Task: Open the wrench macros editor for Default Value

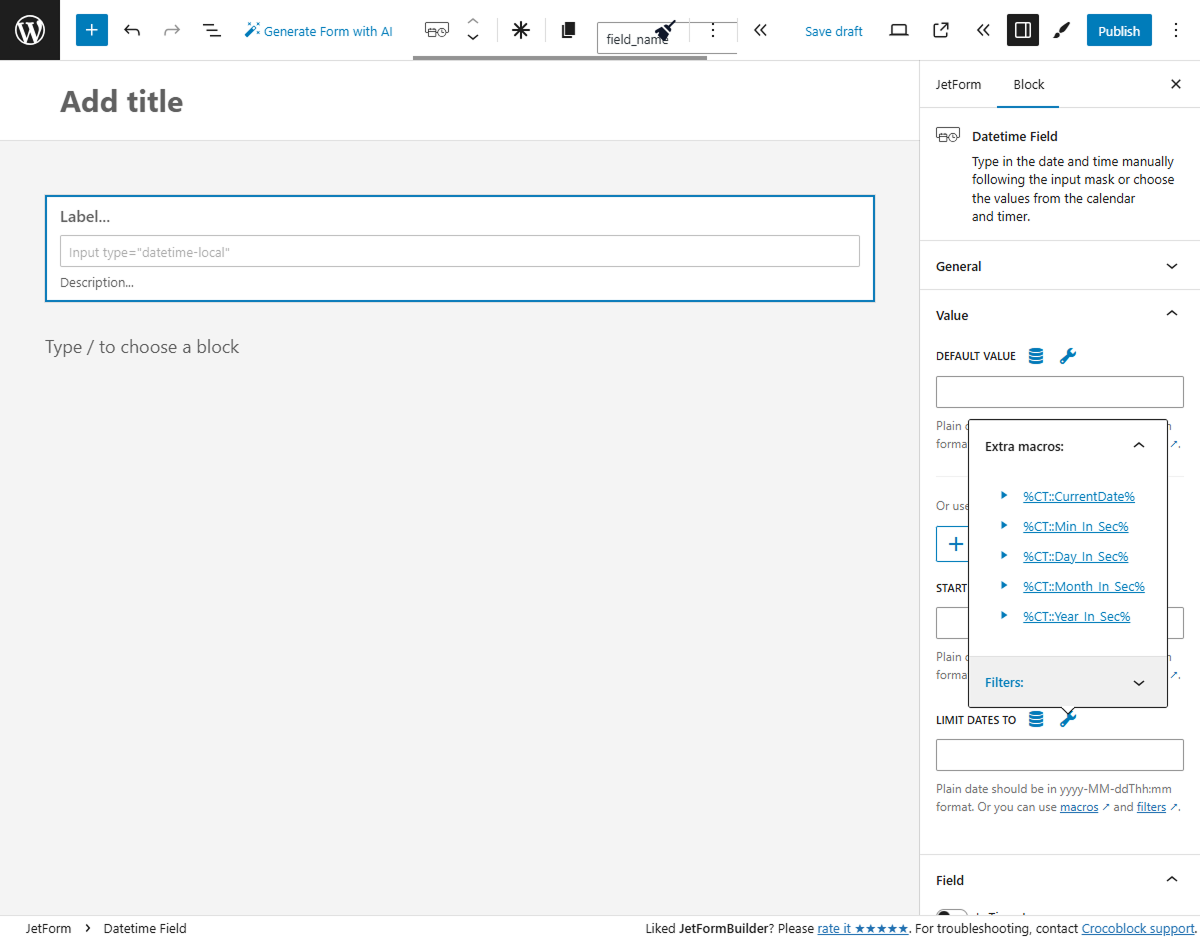Action: pyautogui.click(x=1068, y=355)
